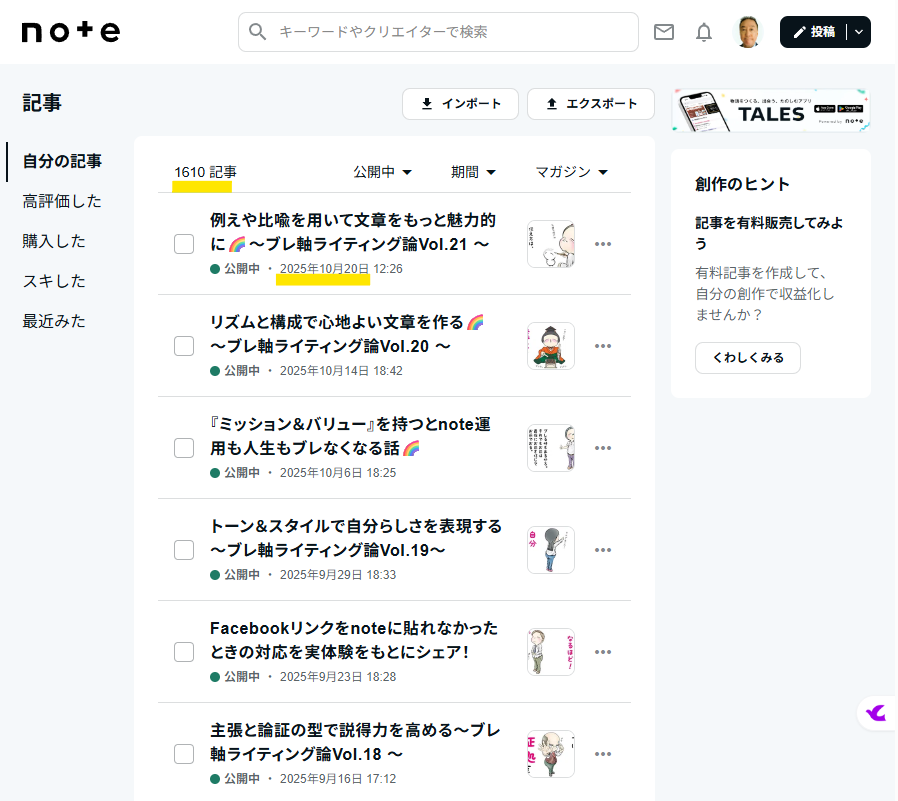Click the くわしくみる button

coord(748,357)
